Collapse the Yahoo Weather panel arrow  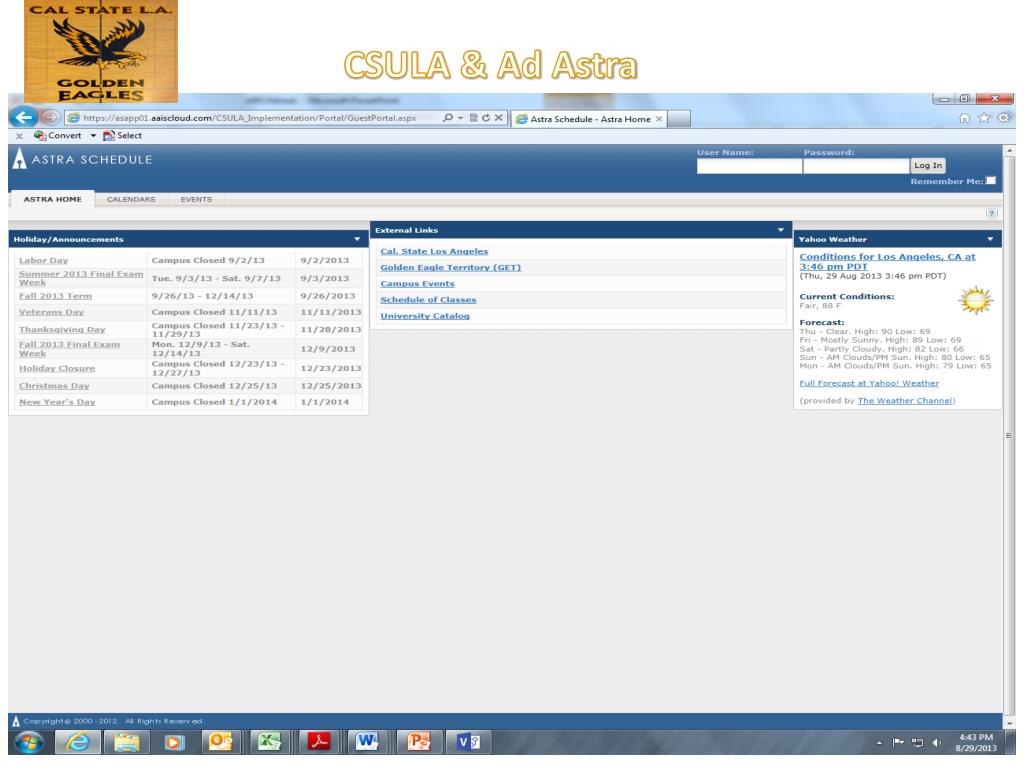click(x=990, y=239)
